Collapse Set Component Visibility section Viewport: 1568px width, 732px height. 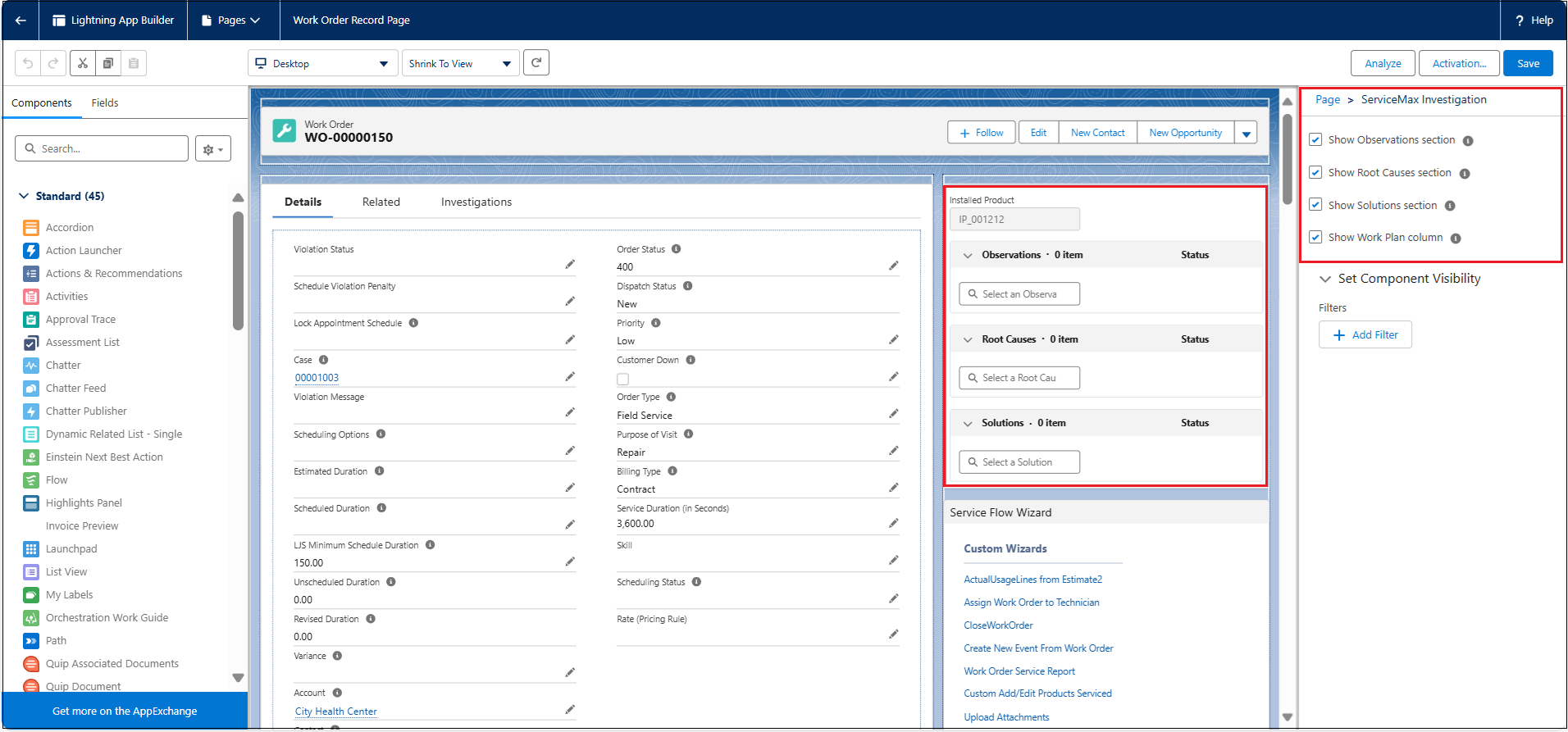pyautogui.click(x=1324, y=279)
